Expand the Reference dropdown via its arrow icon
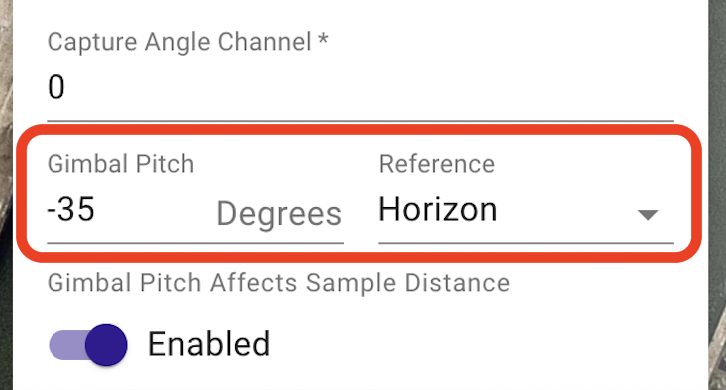This screenshot has width=726, height=390. (648, 214)
